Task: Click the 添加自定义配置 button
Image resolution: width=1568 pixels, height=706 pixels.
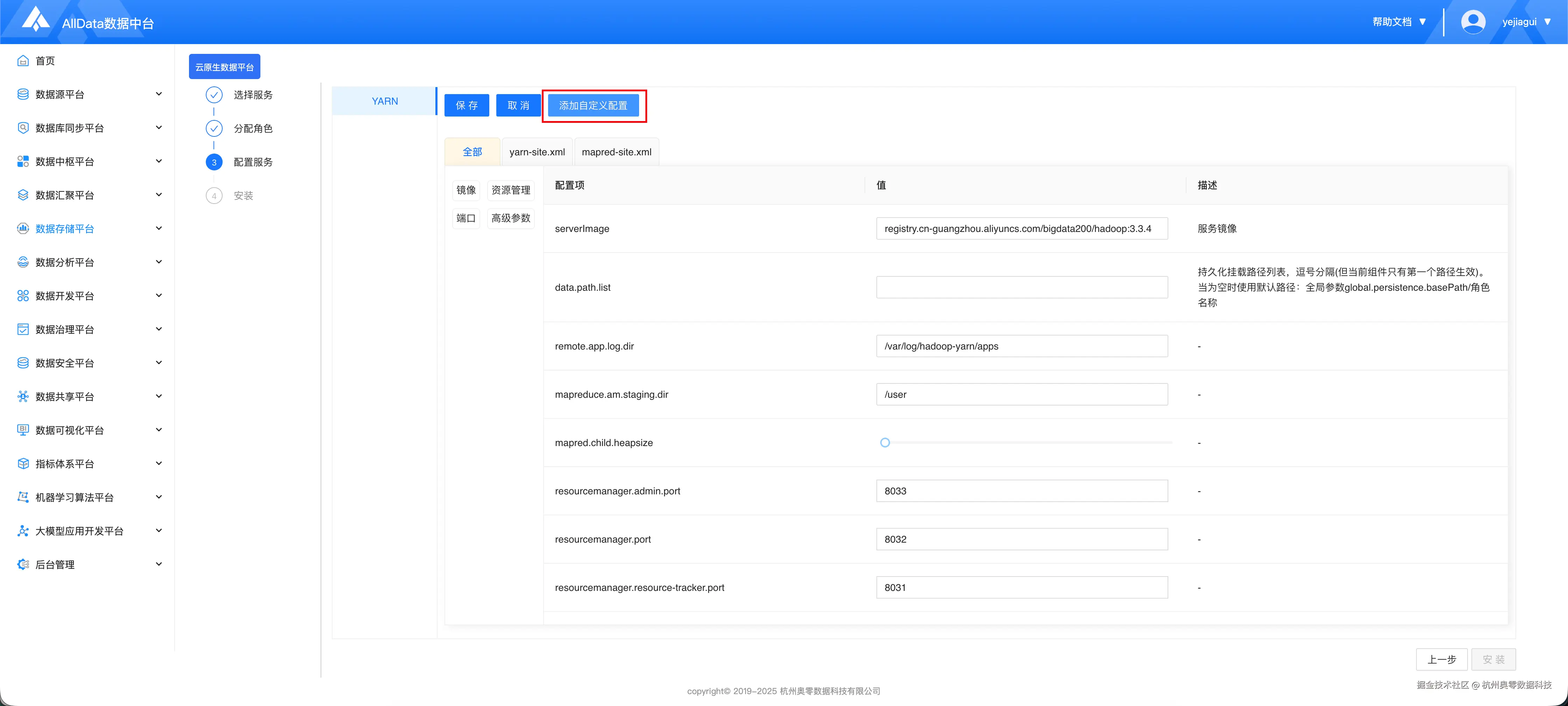Action: tap(593, 105)
